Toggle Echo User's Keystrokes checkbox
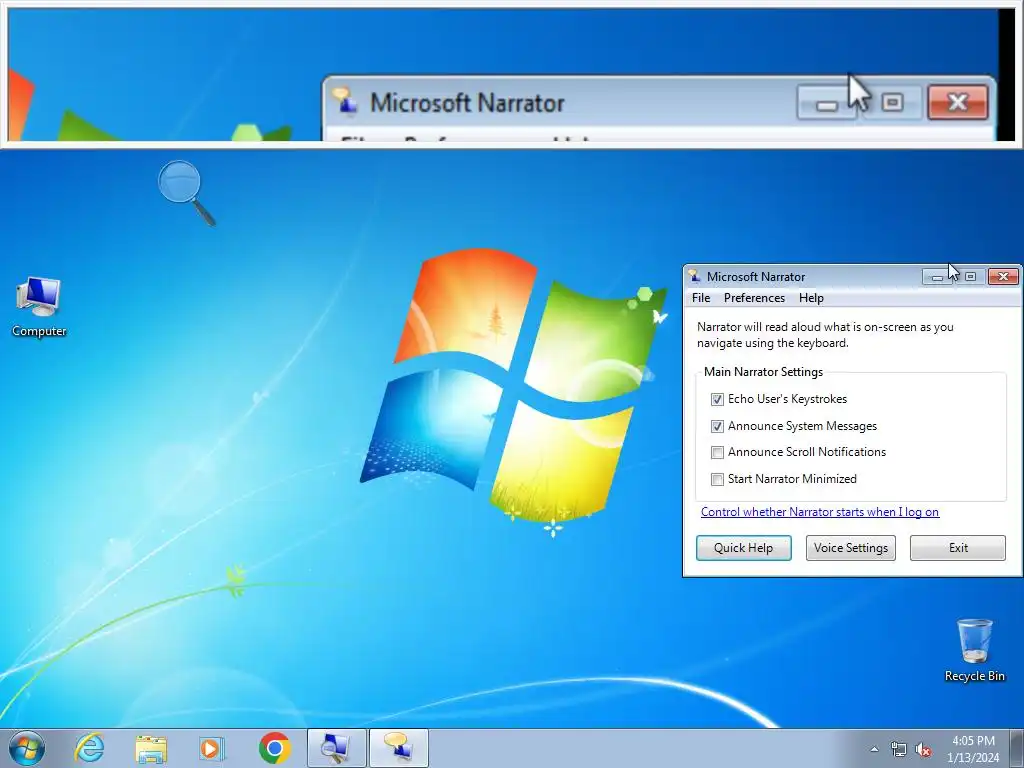Image resolution: width=1024 pixels, height=768 pixels. [717, 399]
